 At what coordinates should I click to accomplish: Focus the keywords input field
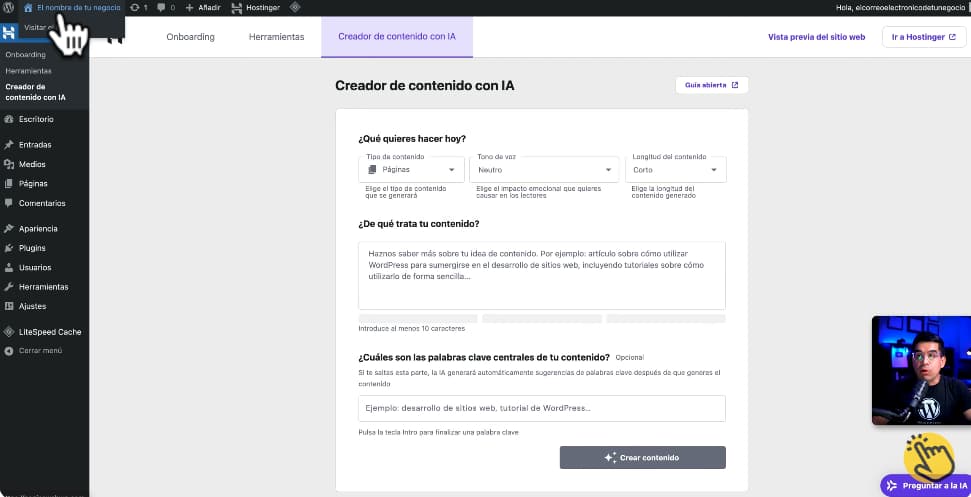pos(542,408)
